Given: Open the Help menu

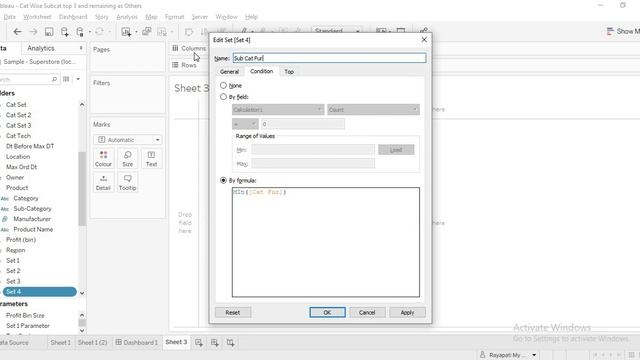Looking at the screenshot, I should (251, 17).
